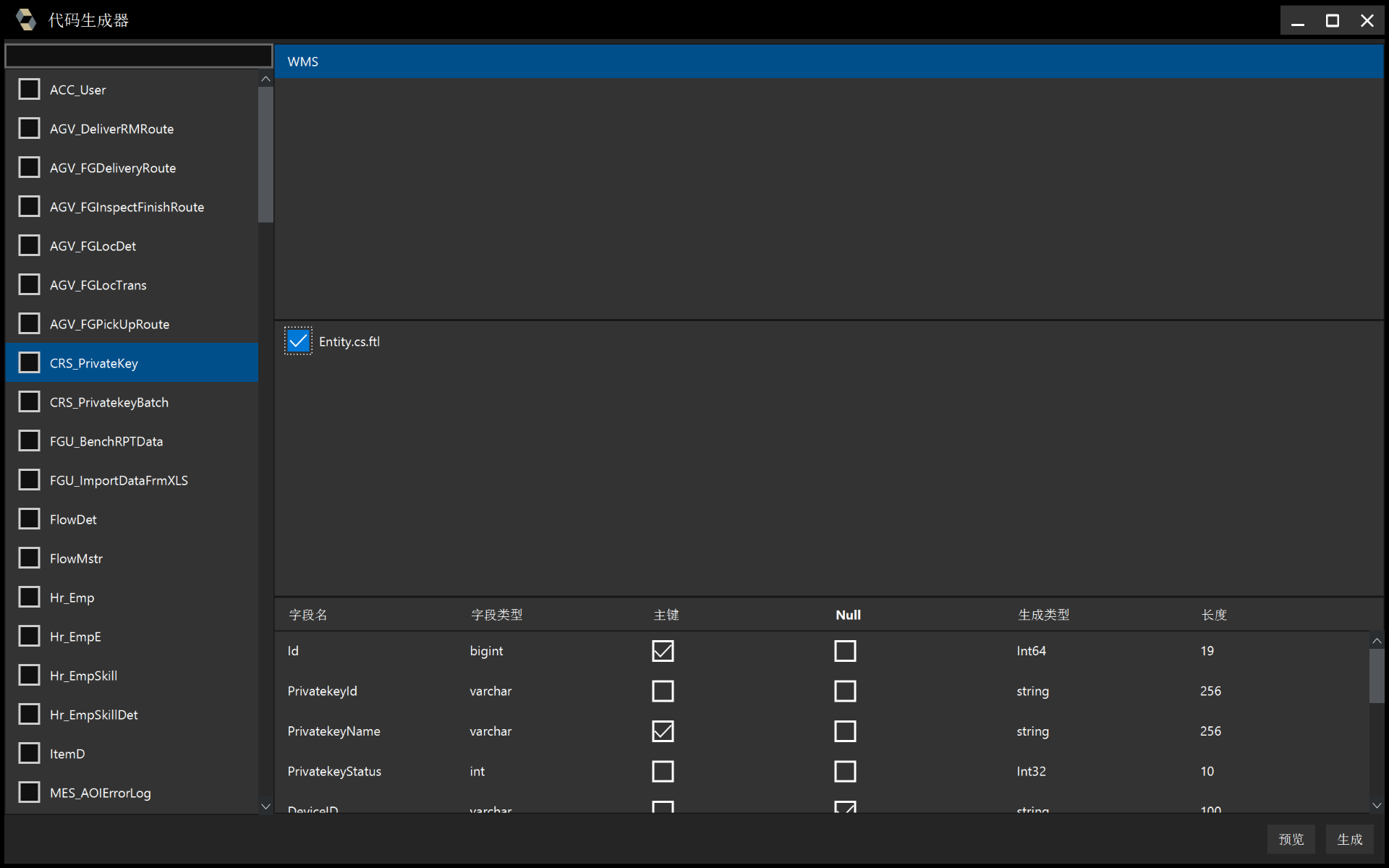The width and height of the screenshot is (1389, 868).
Task: Check the AGV_FGDeliveryRoute table checkbox
Action: (30, 167)
